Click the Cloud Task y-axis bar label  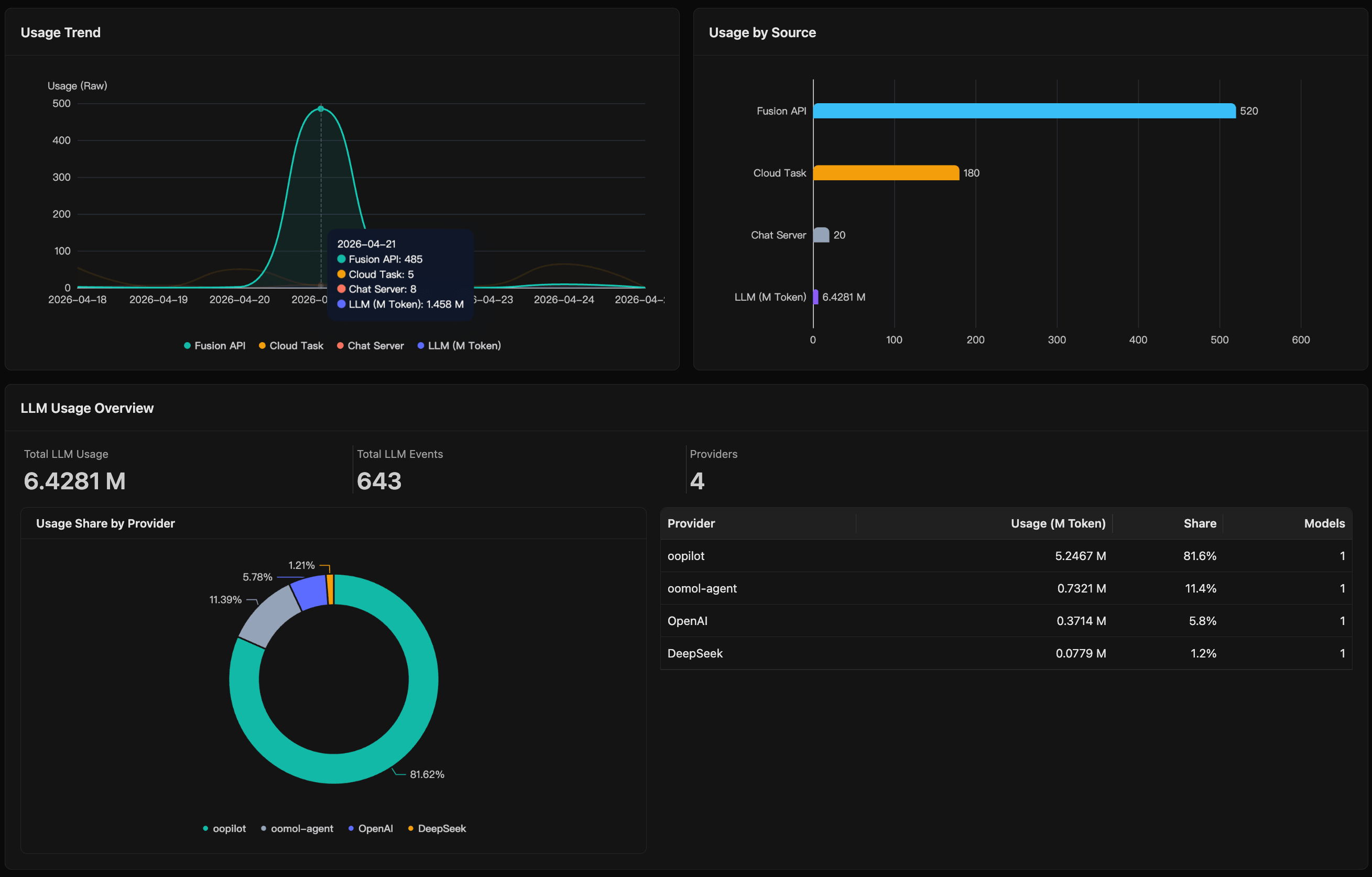(779, 173)
